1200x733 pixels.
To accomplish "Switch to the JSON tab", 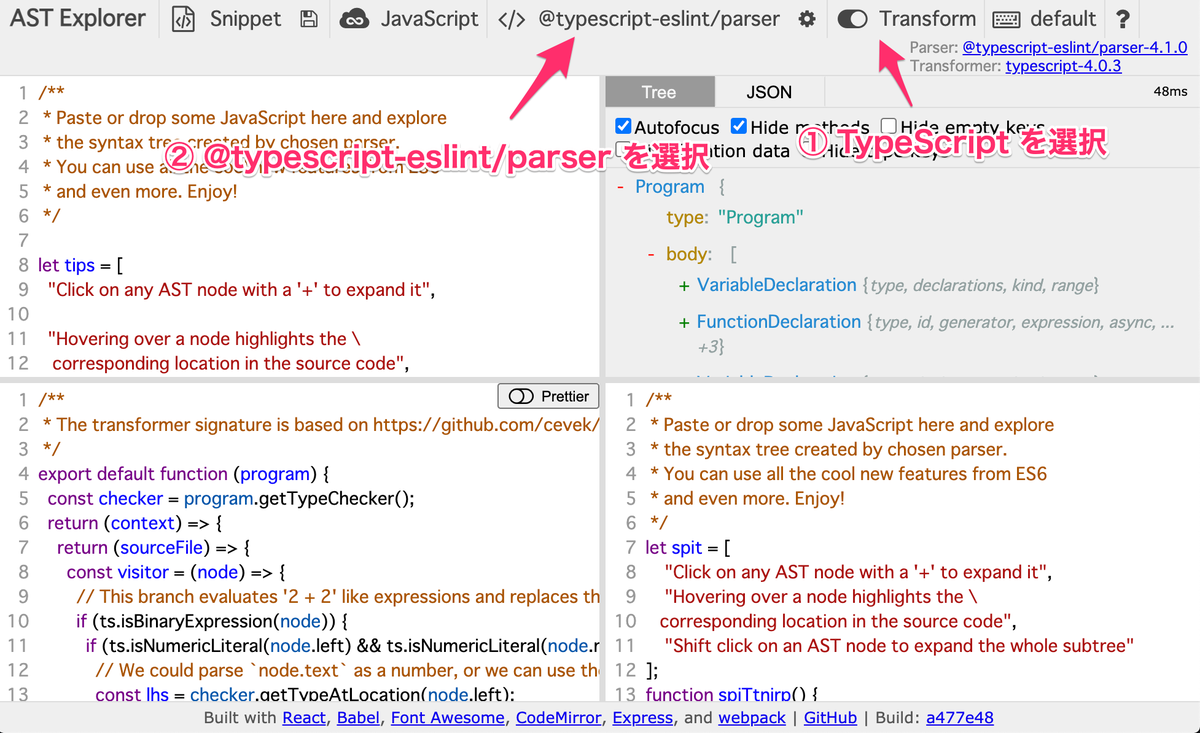I will point(769,92).
